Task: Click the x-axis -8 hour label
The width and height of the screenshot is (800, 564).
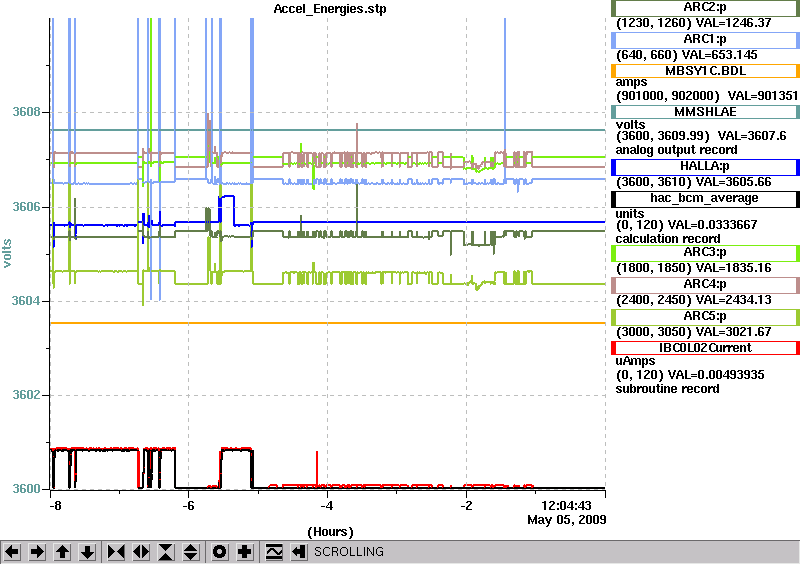Action: click(x=54, y=506)
